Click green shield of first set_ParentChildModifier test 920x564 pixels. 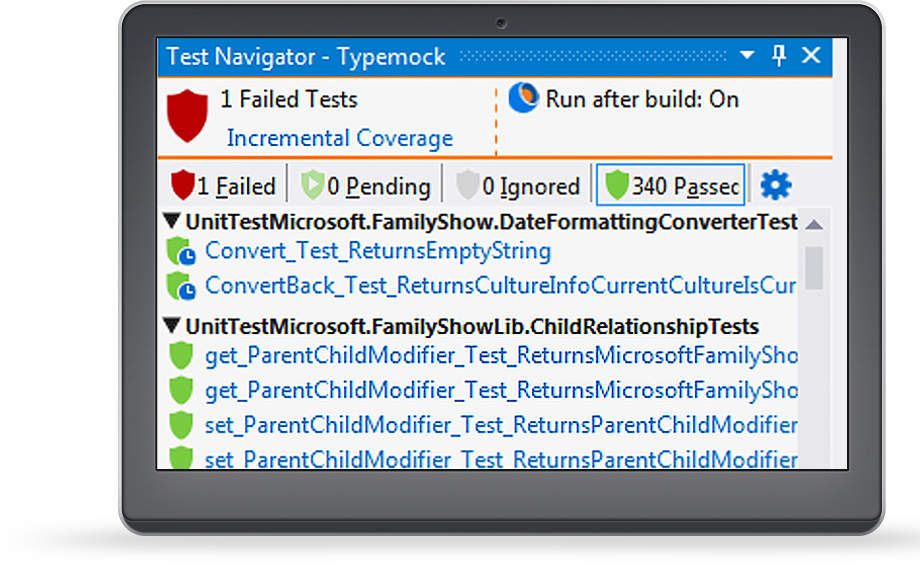[181, 425]
